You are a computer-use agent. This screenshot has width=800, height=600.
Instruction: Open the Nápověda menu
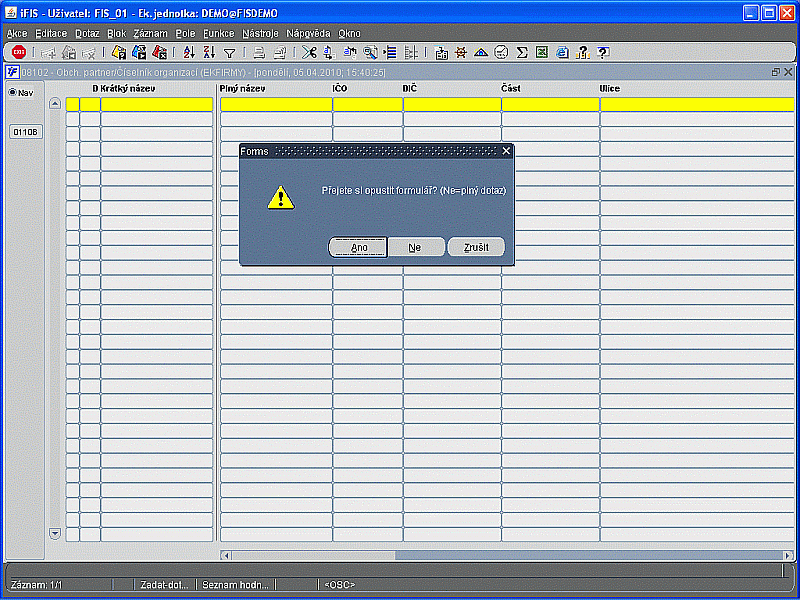(308, 34)
